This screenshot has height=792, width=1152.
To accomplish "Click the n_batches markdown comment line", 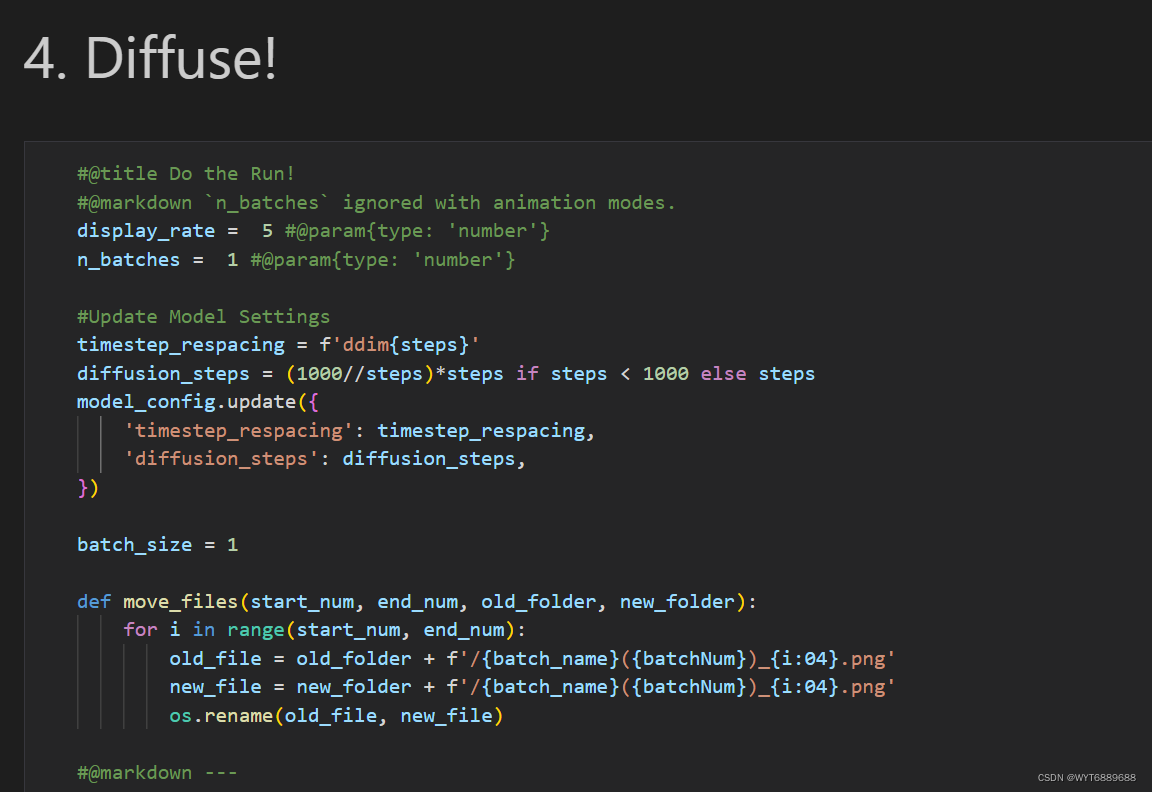I will 376,202.
